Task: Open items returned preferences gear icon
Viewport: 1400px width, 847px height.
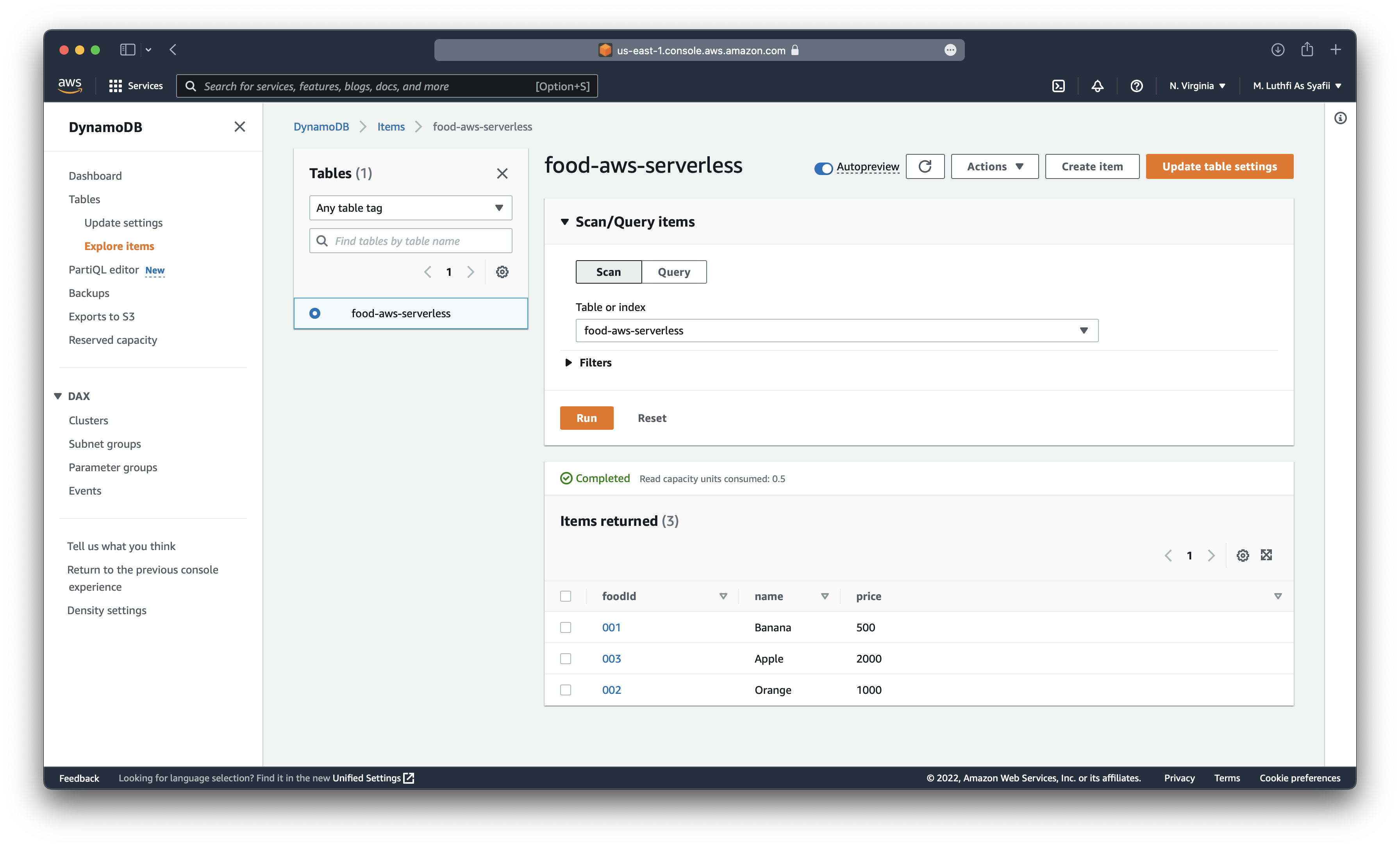Action: click(1243, 556)
